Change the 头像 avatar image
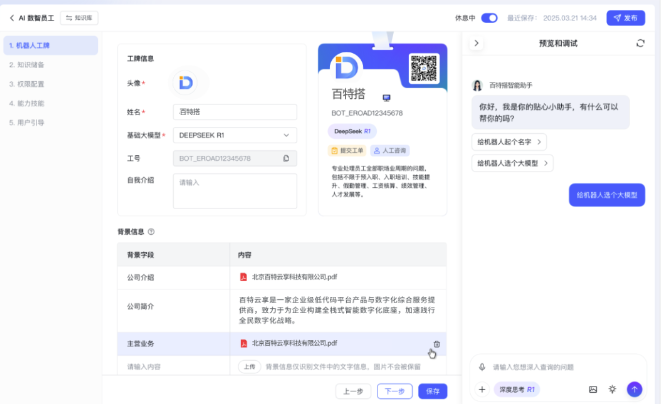This screenshot has height=406, width=665. (186, 83)
